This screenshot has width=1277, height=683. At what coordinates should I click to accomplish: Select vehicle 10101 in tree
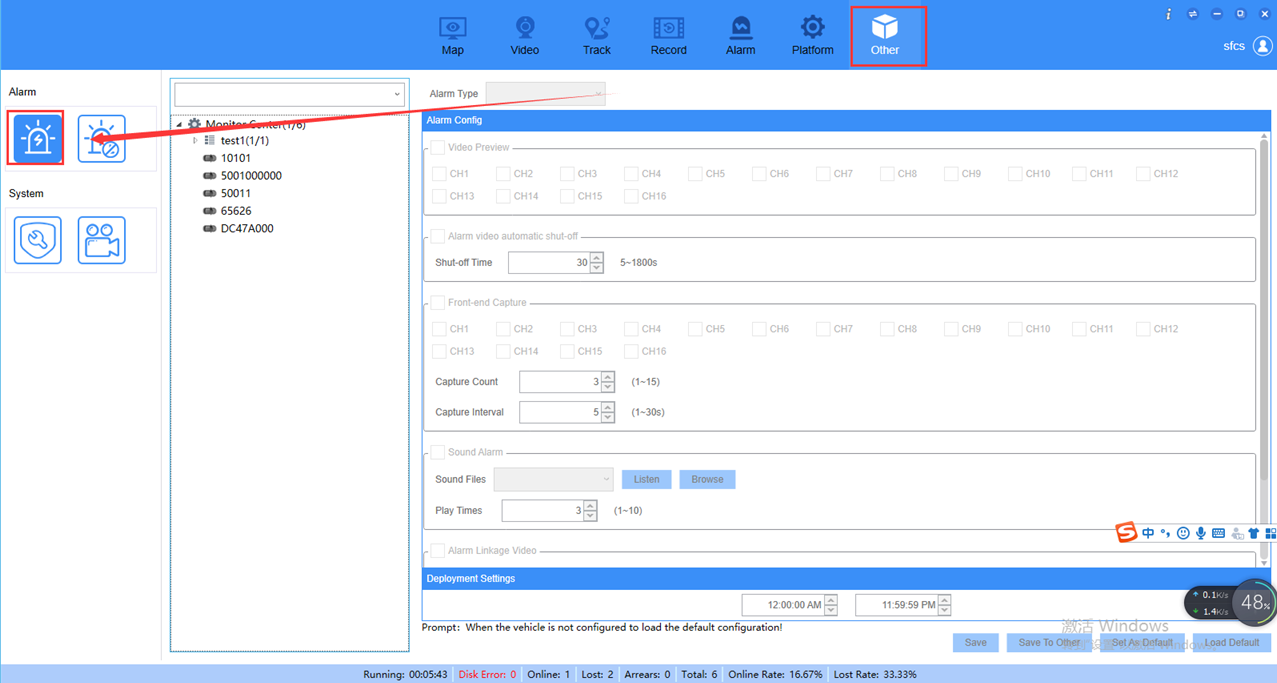tap(236, 158)
